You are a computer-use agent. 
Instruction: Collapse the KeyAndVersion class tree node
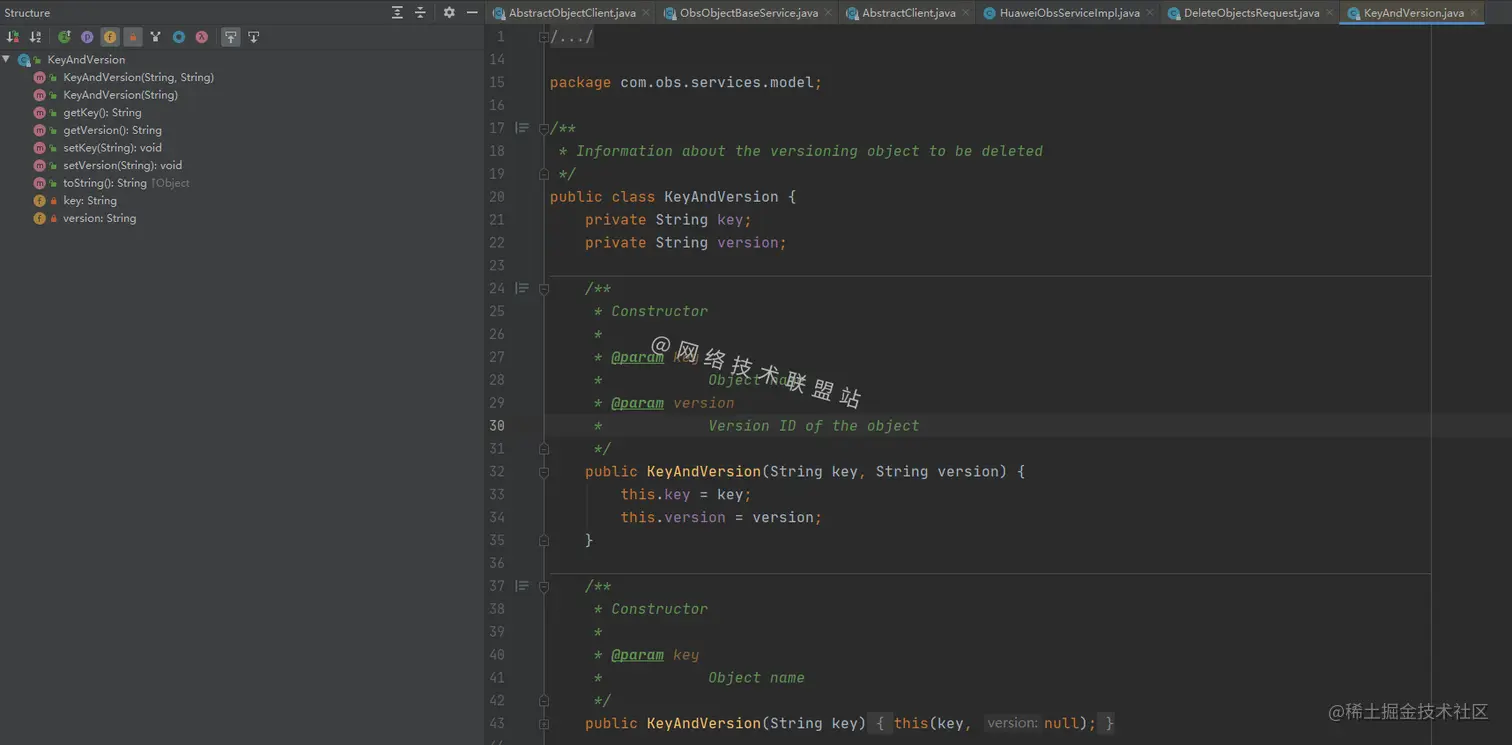click(7, 60)
